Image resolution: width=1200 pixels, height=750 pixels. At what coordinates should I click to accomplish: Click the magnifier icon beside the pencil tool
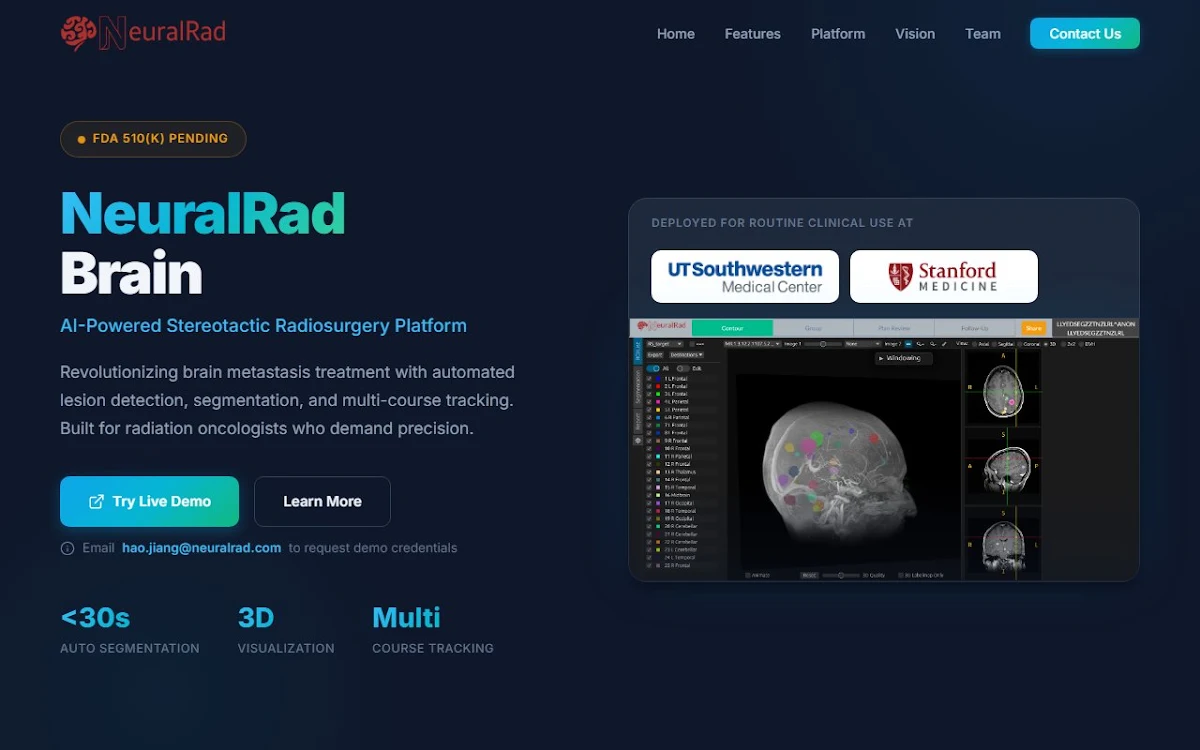(x=933, y=344)
